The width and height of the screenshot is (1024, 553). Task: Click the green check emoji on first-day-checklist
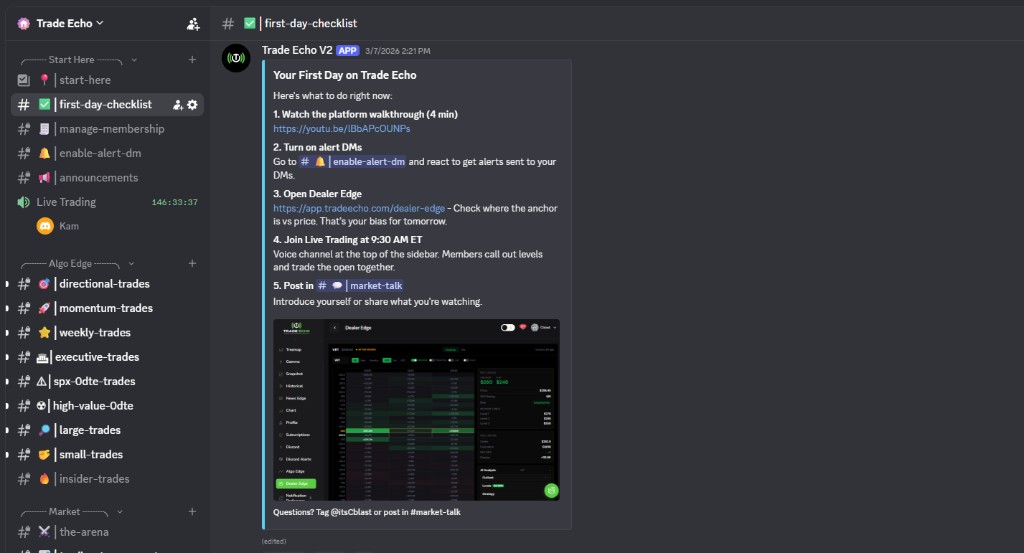point(44,104)
